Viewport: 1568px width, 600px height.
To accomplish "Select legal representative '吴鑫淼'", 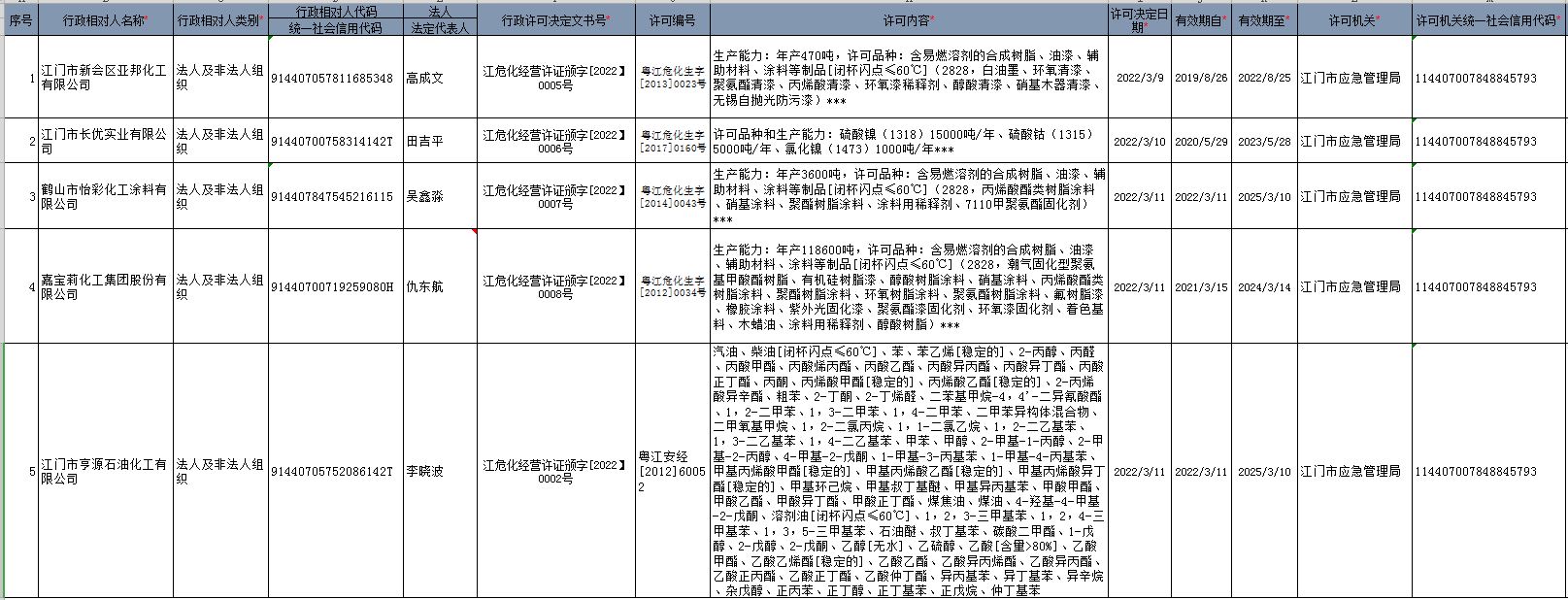I will (440, 196).
